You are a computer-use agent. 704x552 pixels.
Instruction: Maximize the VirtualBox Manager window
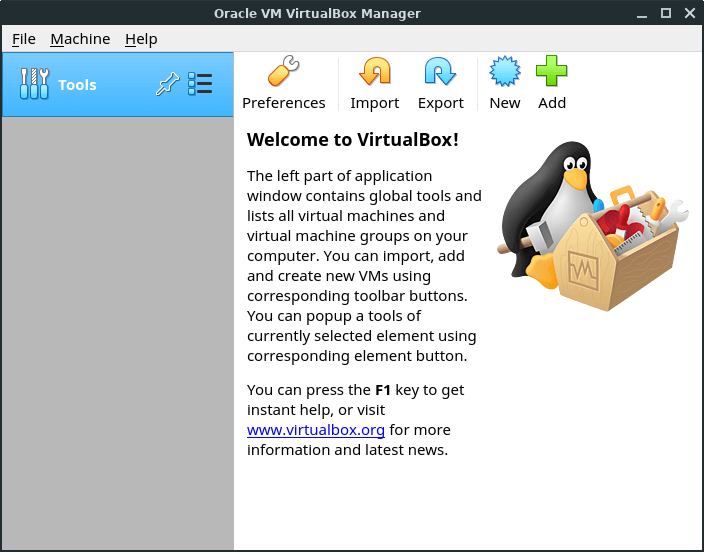[x=665, y=13]
